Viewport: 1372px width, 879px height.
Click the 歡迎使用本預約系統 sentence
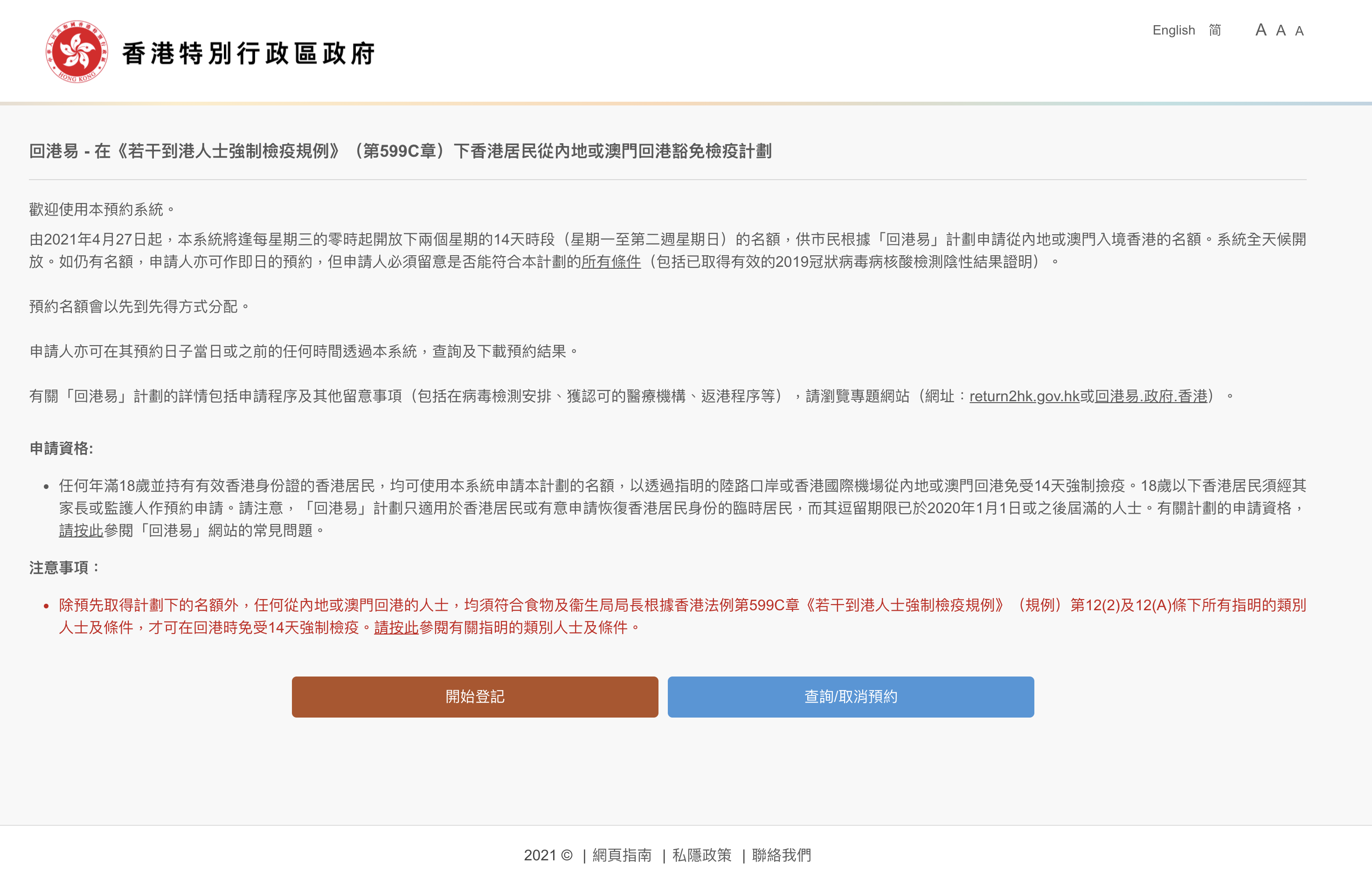tap(103, 209)
